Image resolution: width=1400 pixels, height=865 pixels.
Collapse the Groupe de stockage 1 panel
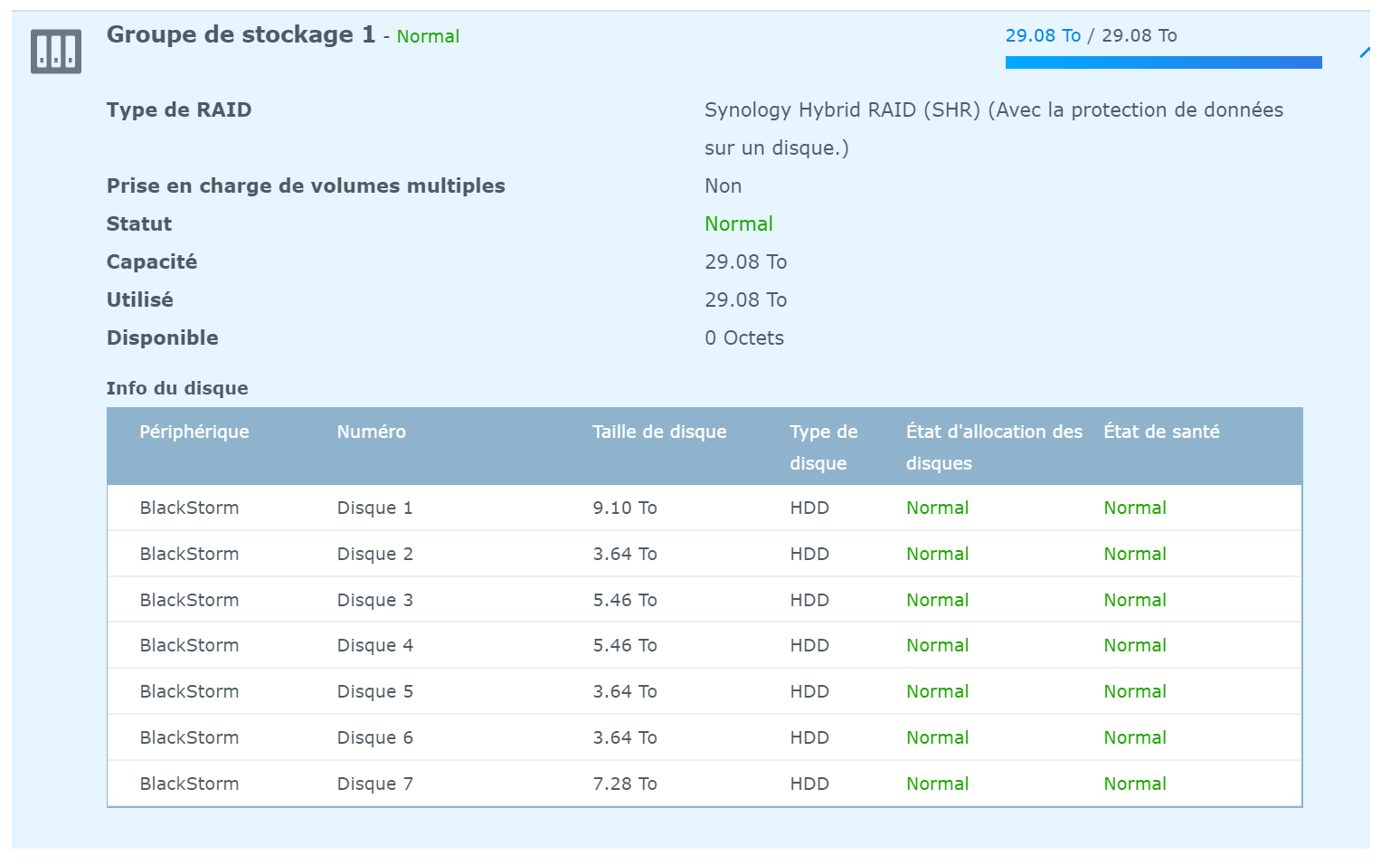click(x=1364, y=52)
